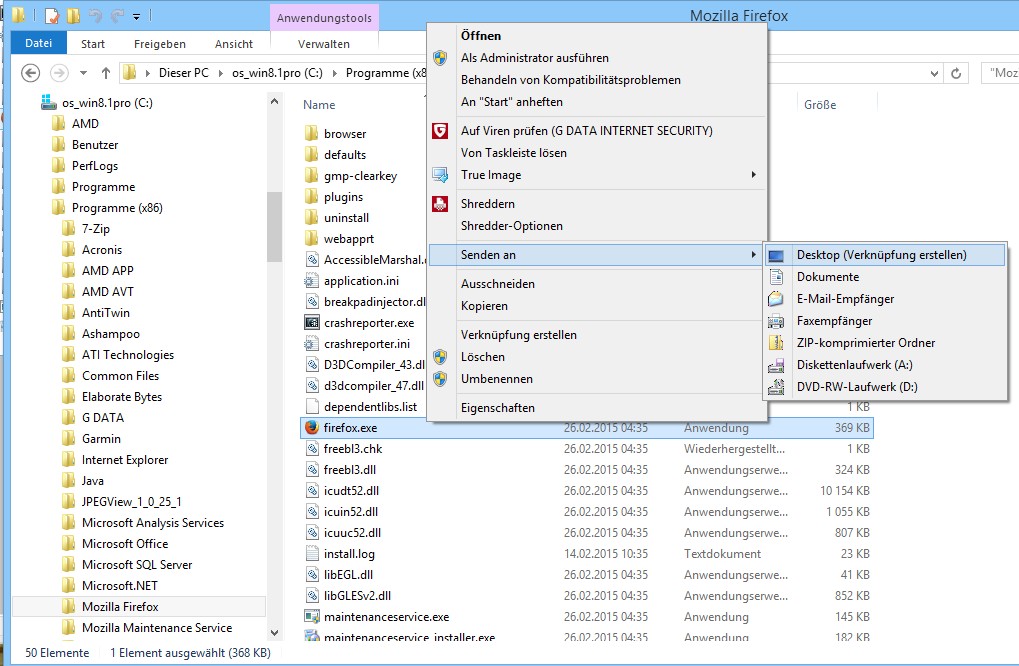Click the ZIP-komprimierter Ordner icon

(x=776, y=343)
